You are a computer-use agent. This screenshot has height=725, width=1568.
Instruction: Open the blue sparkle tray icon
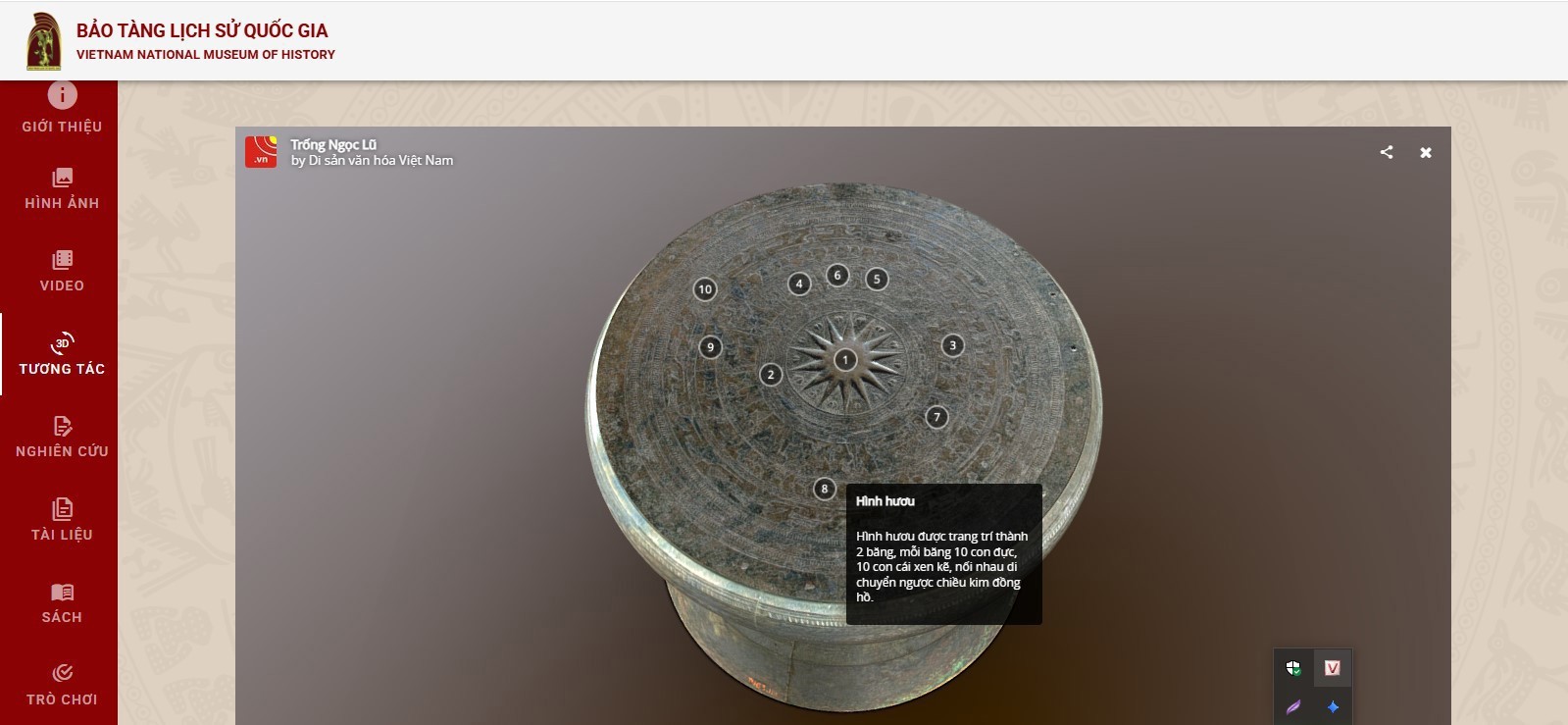click(1333, 706)
